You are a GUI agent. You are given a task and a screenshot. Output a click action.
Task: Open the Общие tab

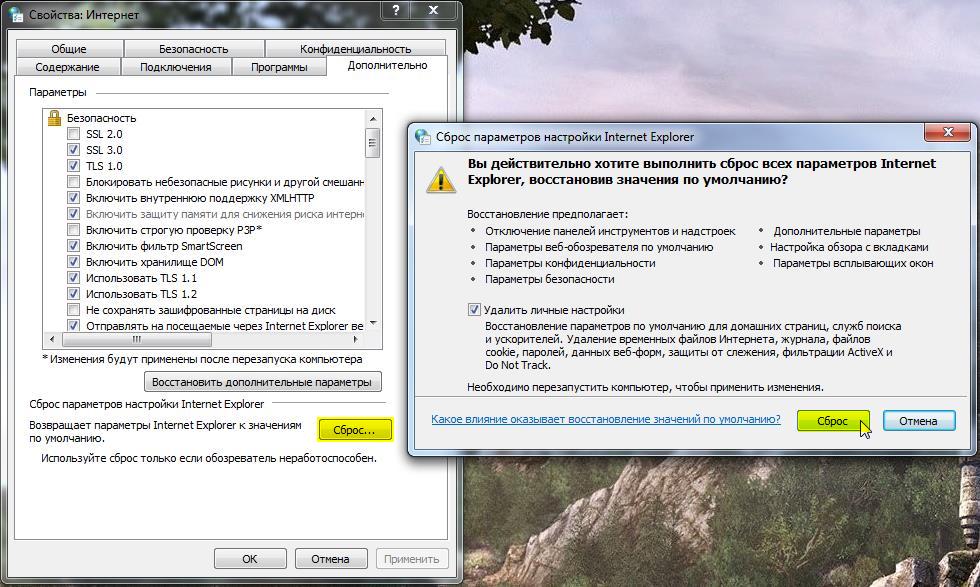pos(69,49)
